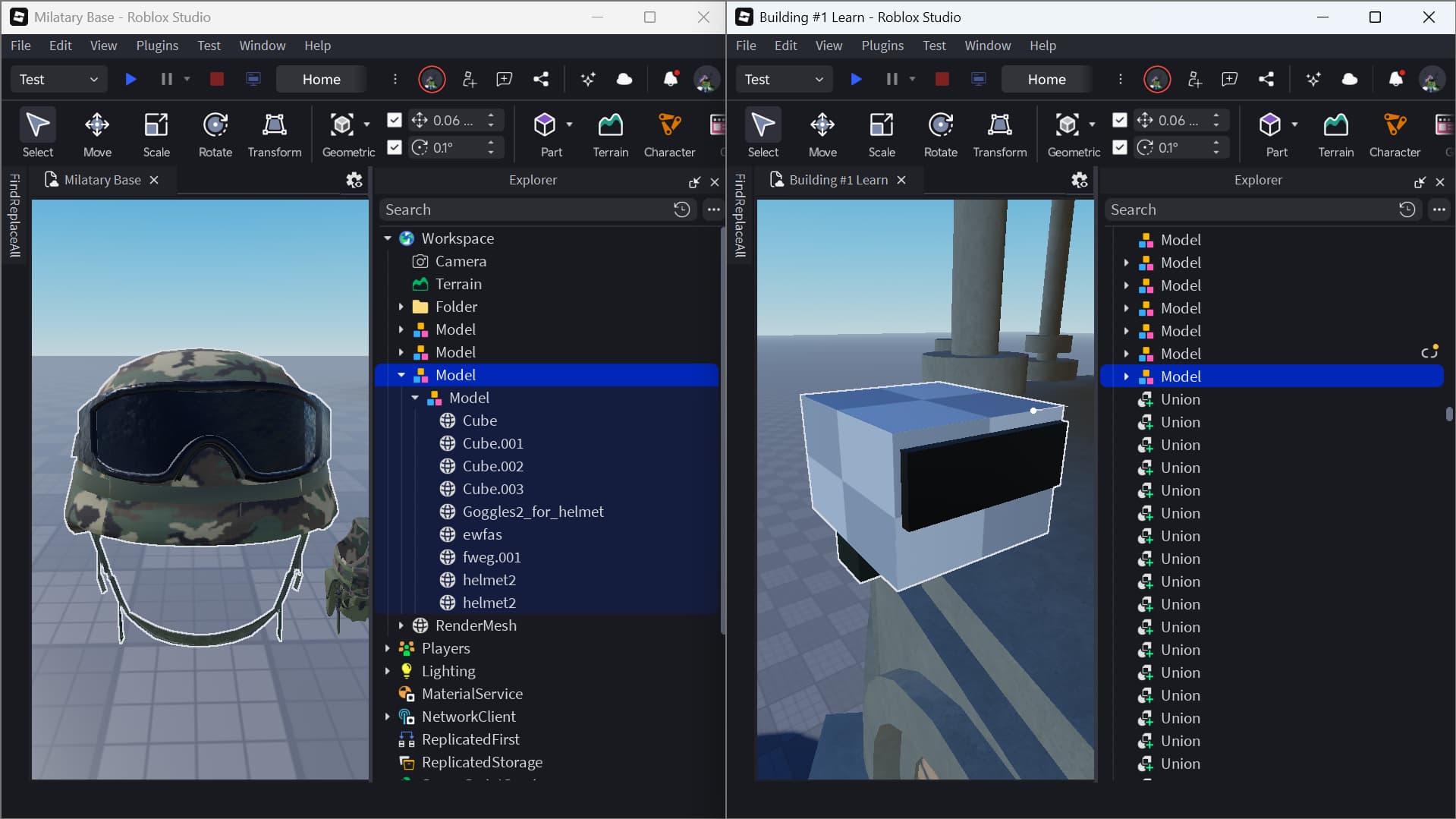This screenshot has height=819, width=1456.
Task: Toggle move snapping checkbox in Milatary Base toolbar
Action: pyautogui.click(x=395, y=120)
